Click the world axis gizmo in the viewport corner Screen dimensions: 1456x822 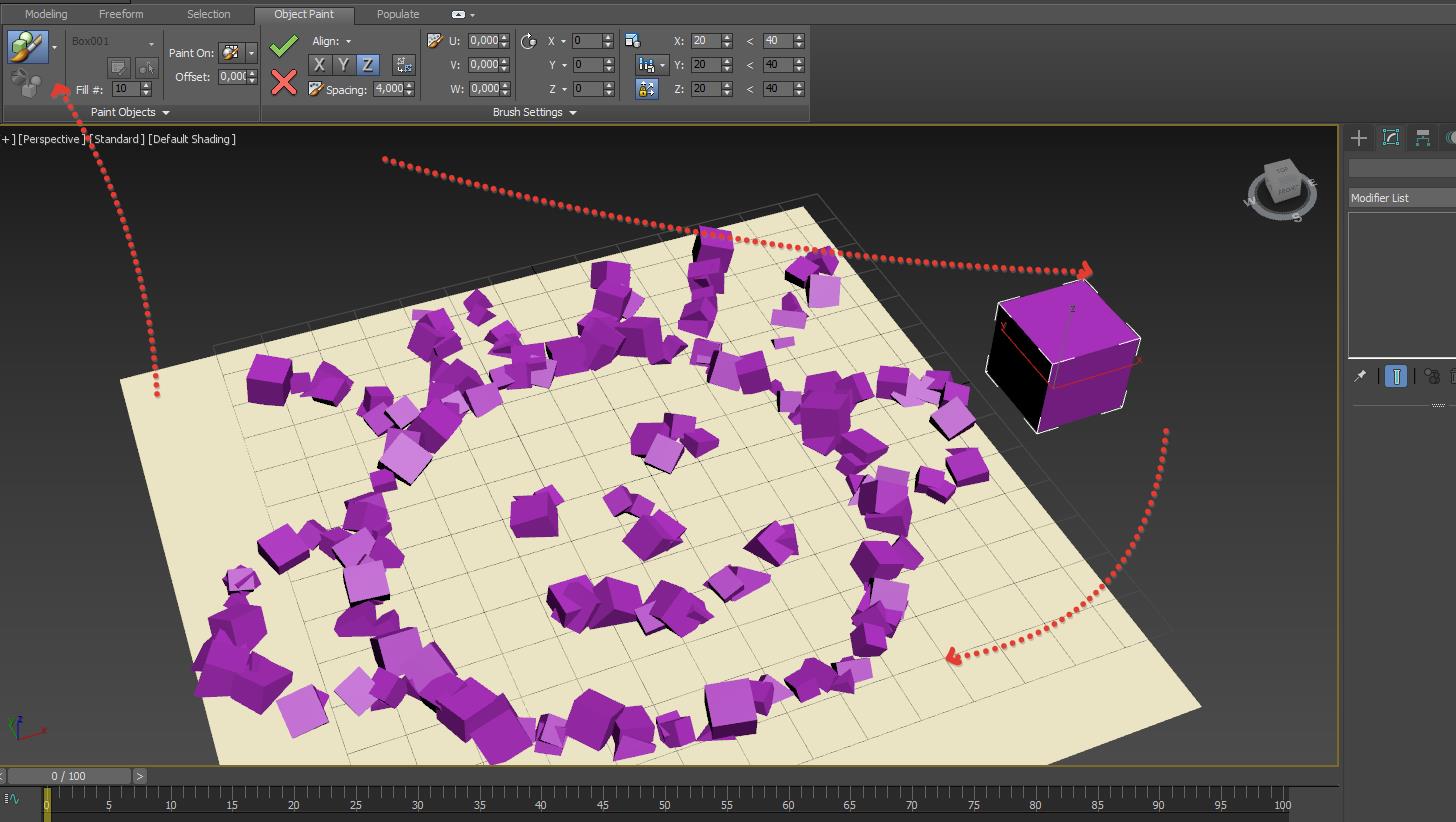[26, 729]
